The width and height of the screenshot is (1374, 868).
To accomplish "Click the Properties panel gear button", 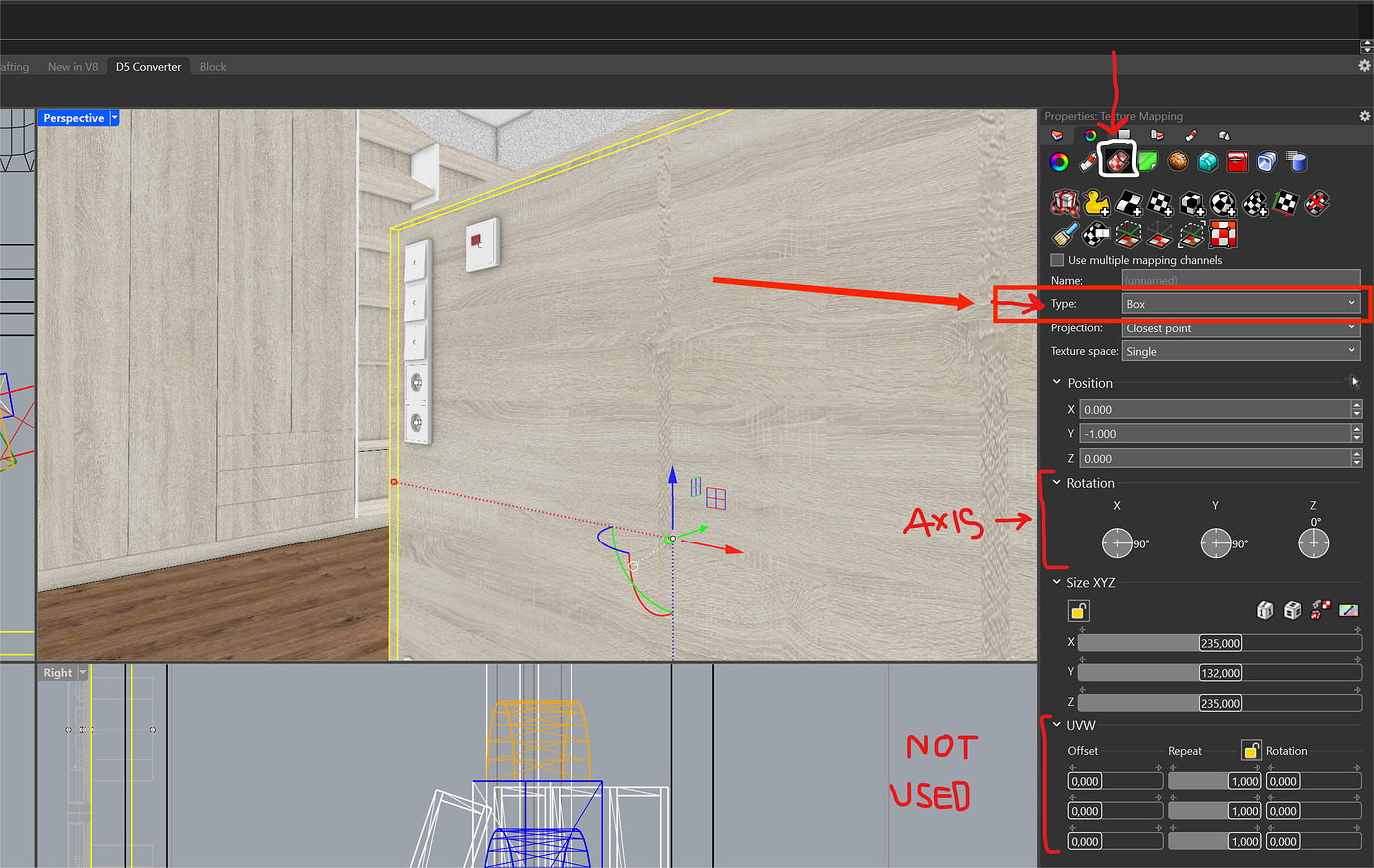I will [1364, 115].
